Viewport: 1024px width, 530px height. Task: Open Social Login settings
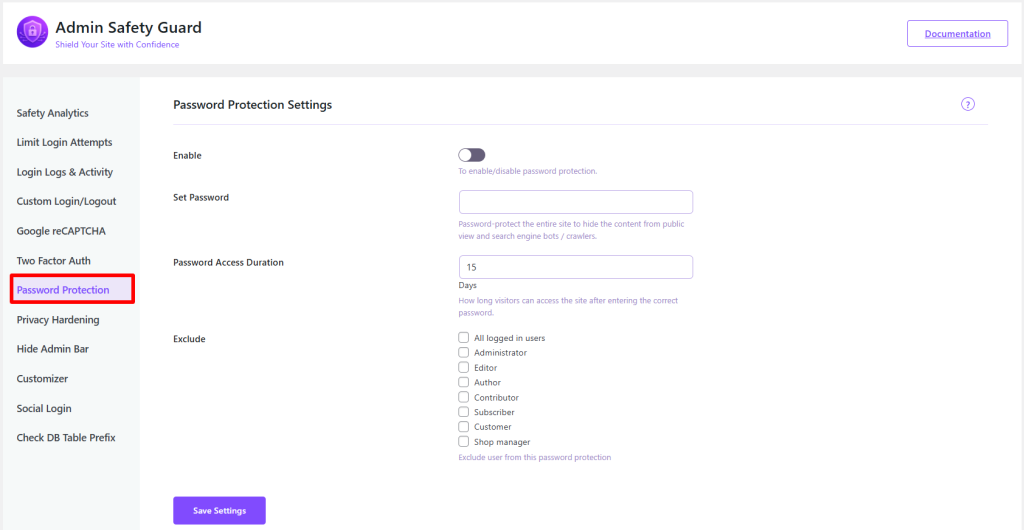44,409
